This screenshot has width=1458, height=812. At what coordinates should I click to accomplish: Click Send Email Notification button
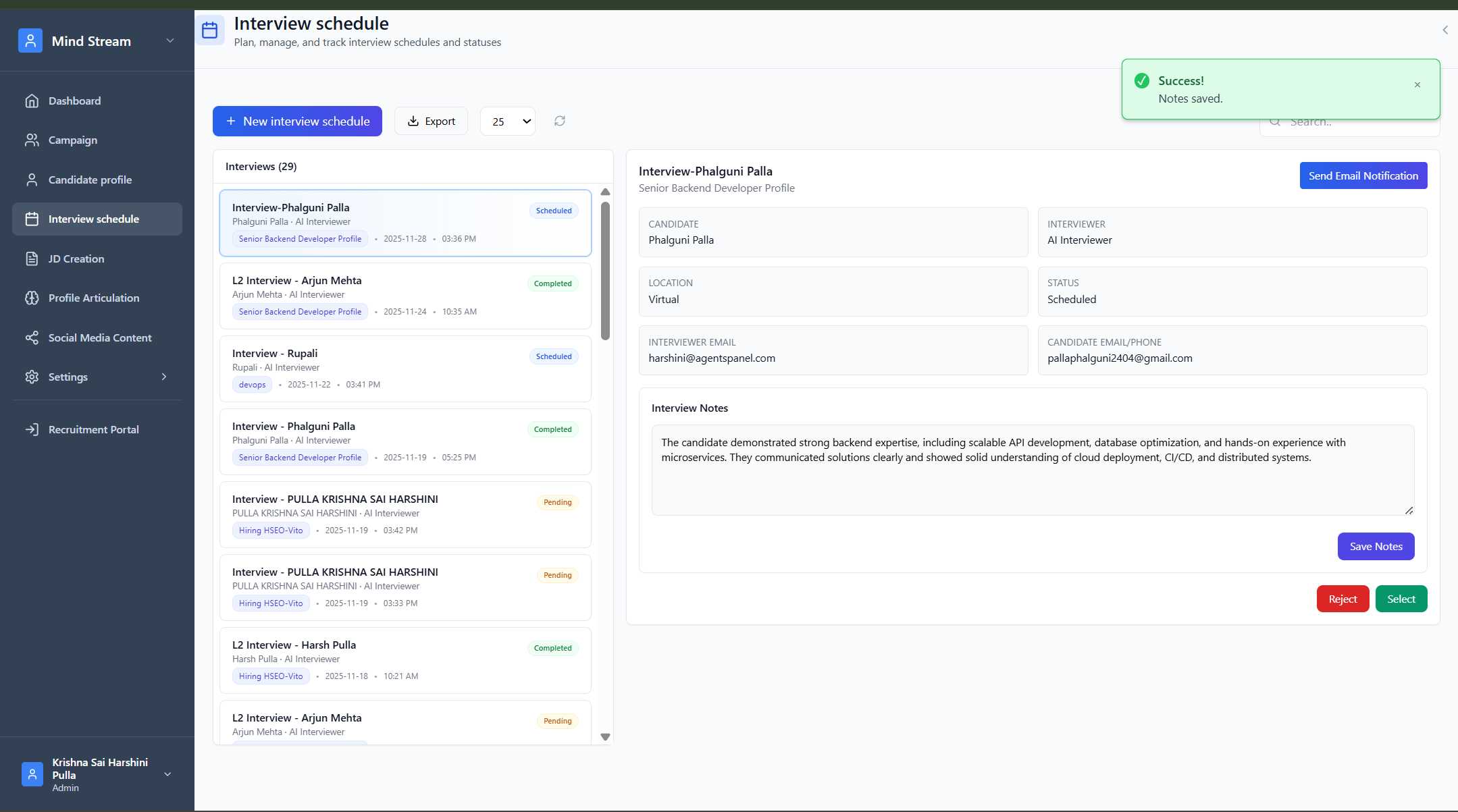pyautogui.click(x=1363, y=175)
